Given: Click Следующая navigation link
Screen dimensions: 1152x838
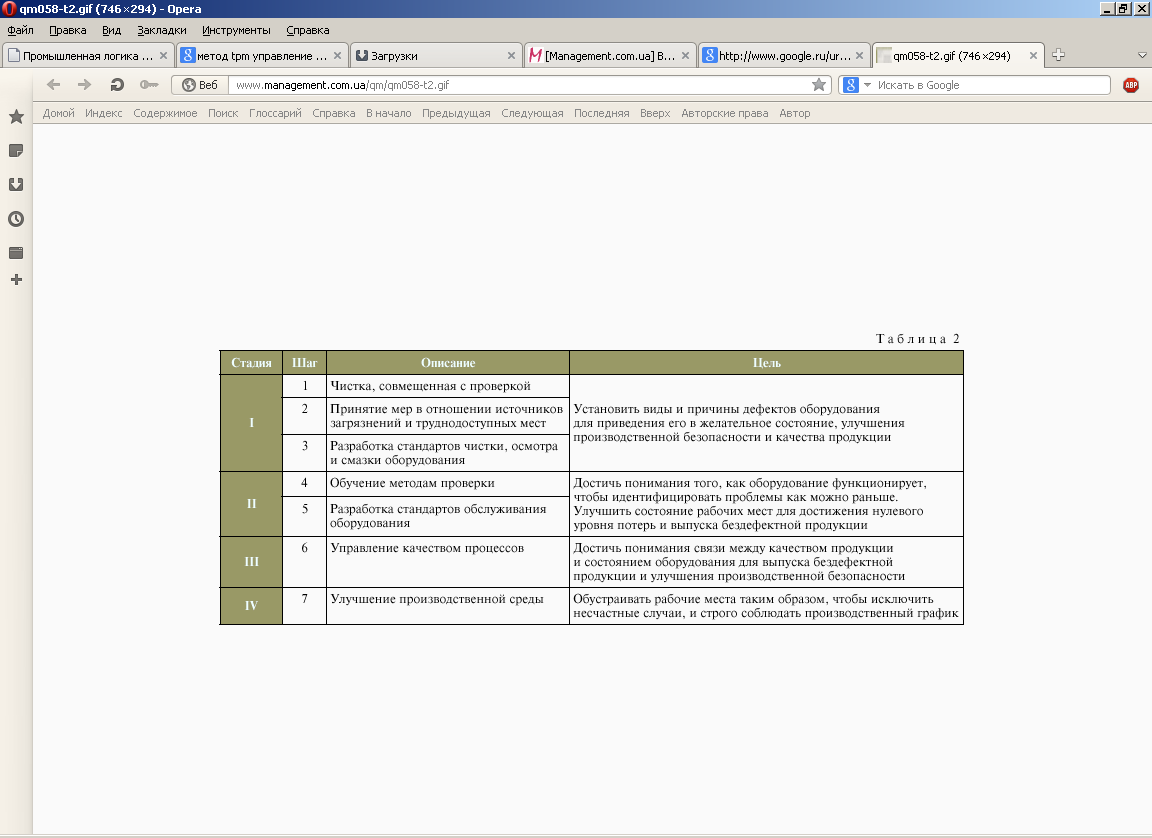Looking at the screenshot, I should tap(533, 113).
